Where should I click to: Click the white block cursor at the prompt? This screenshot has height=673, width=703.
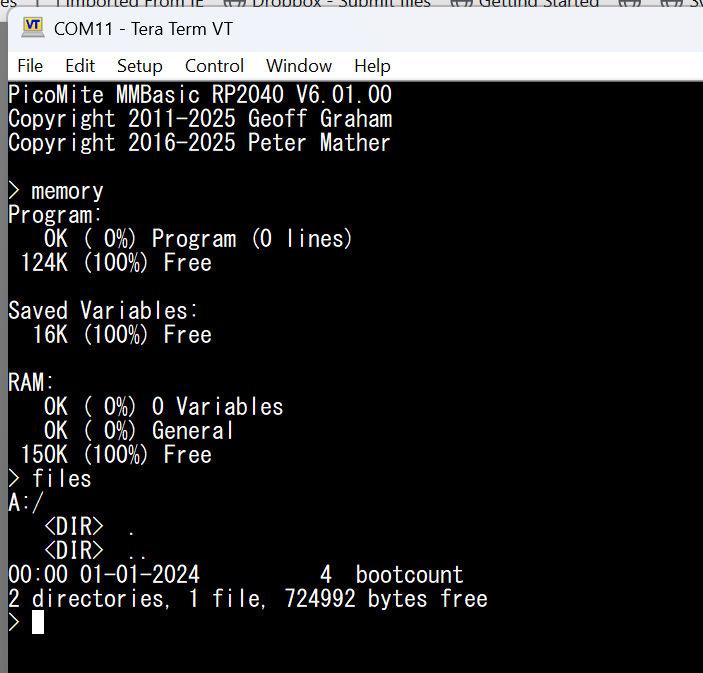[38, 622]
